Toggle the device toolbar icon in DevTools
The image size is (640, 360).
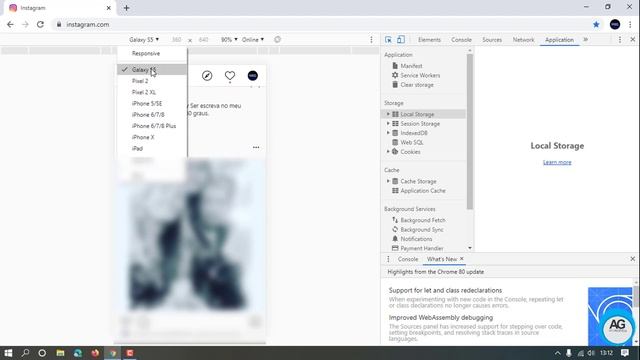pos(401,40)
